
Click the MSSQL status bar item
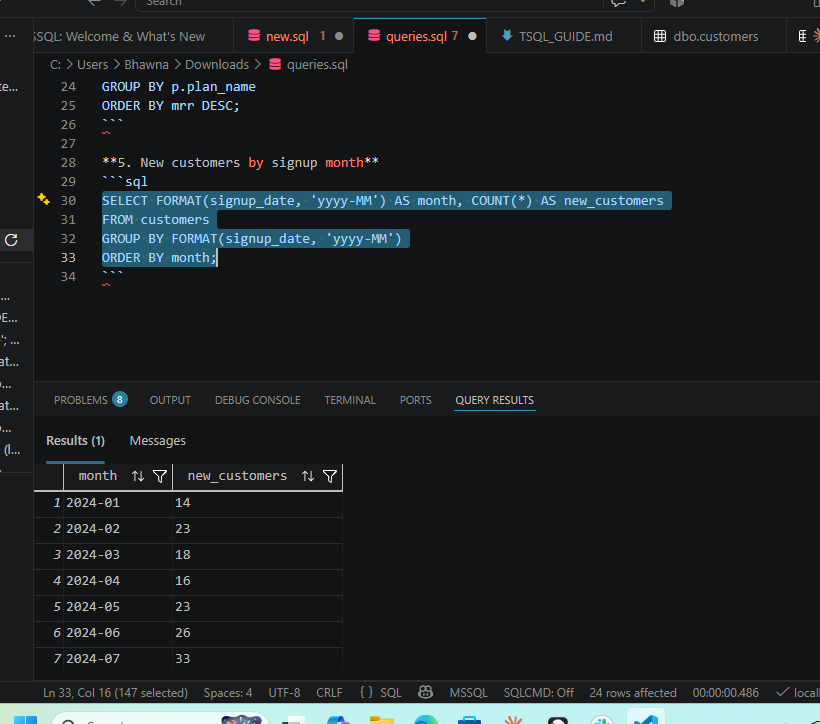[x=468, y=693]
